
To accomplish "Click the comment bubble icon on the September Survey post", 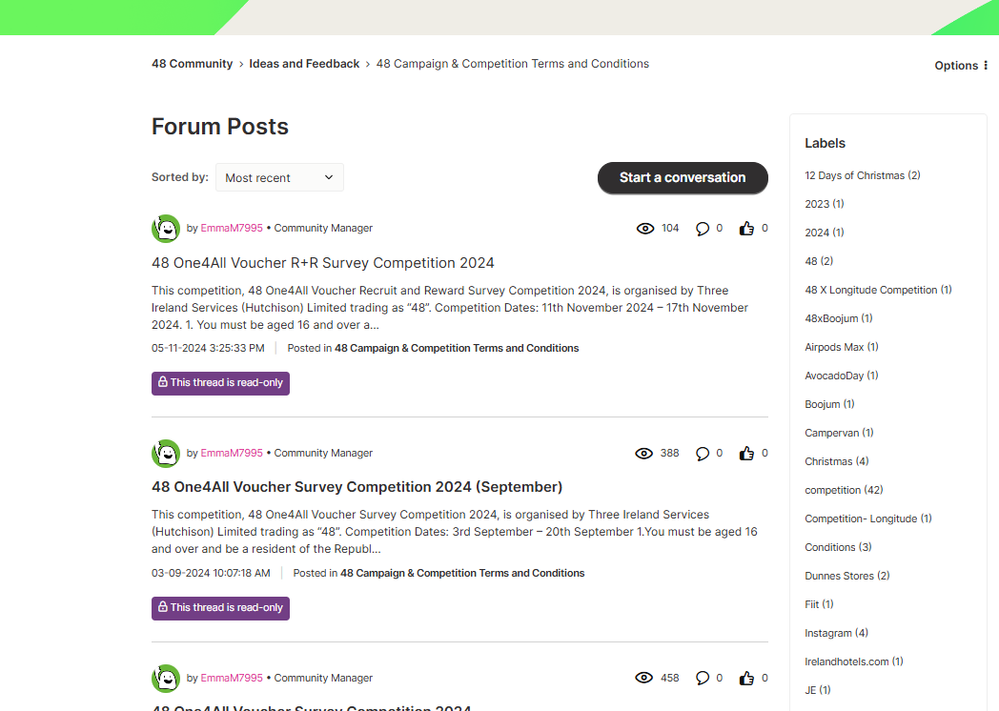I will (x=702, y=453).
